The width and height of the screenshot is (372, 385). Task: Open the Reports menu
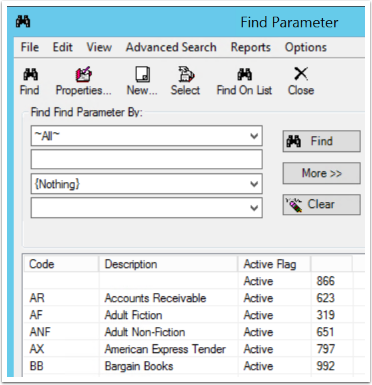[251, 47]
